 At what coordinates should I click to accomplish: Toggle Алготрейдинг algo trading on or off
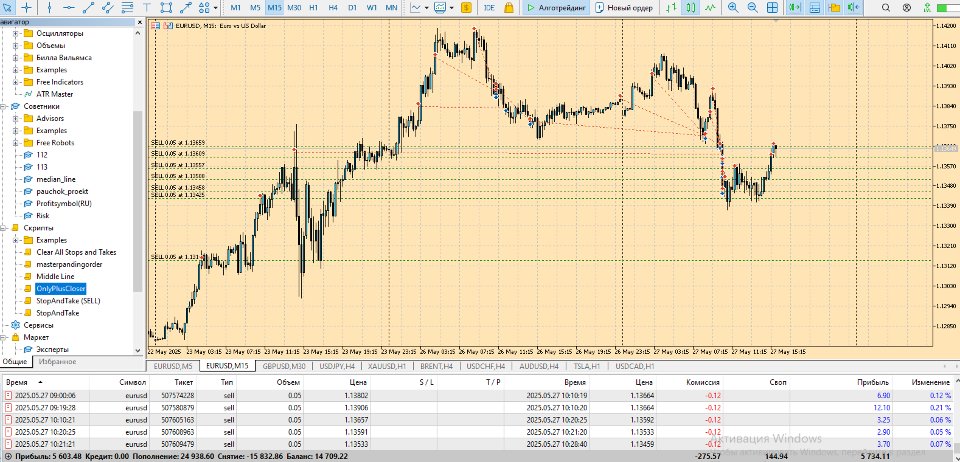(x=556, y=7)
